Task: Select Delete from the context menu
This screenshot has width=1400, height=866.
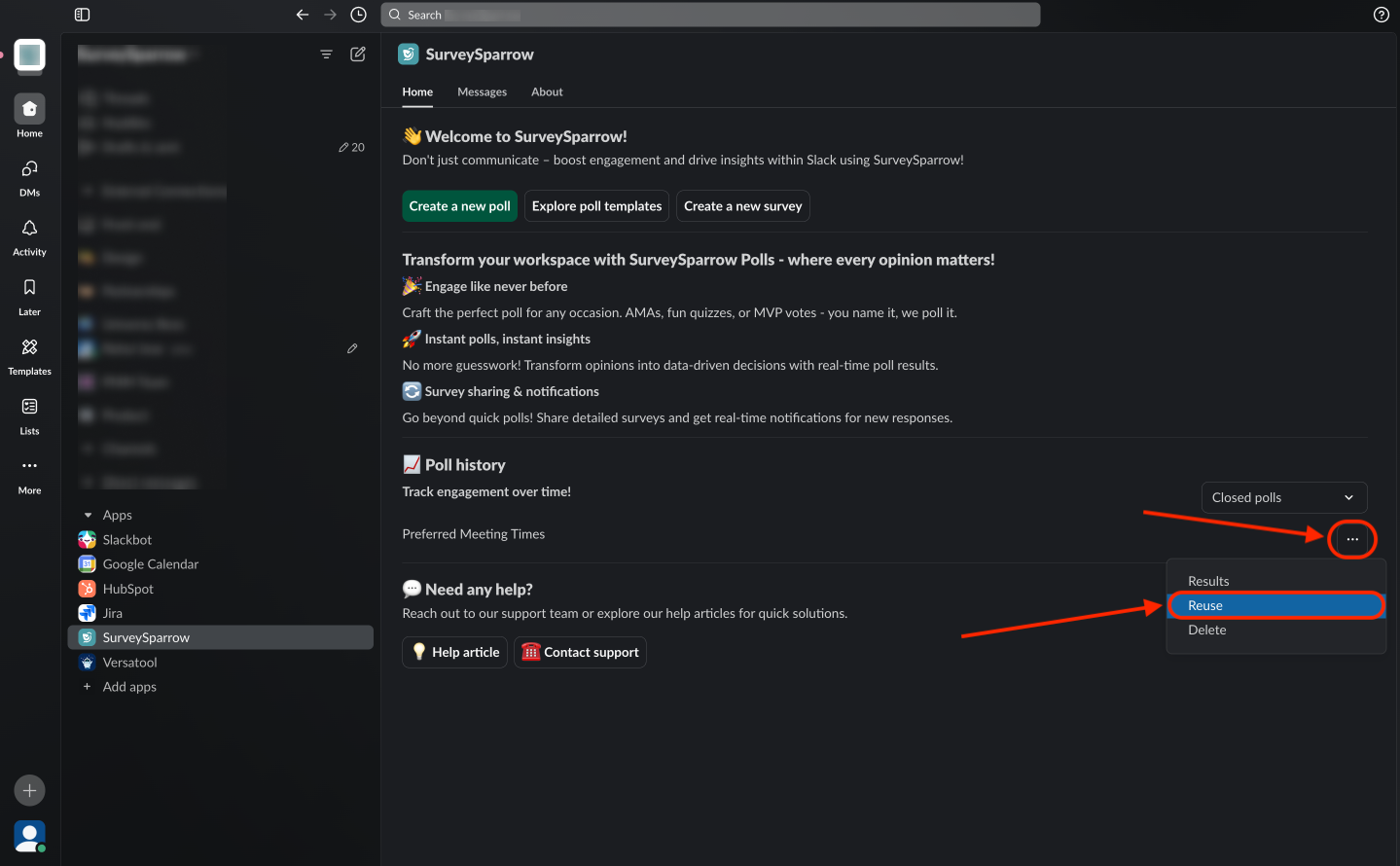Action: [1207, 630]
